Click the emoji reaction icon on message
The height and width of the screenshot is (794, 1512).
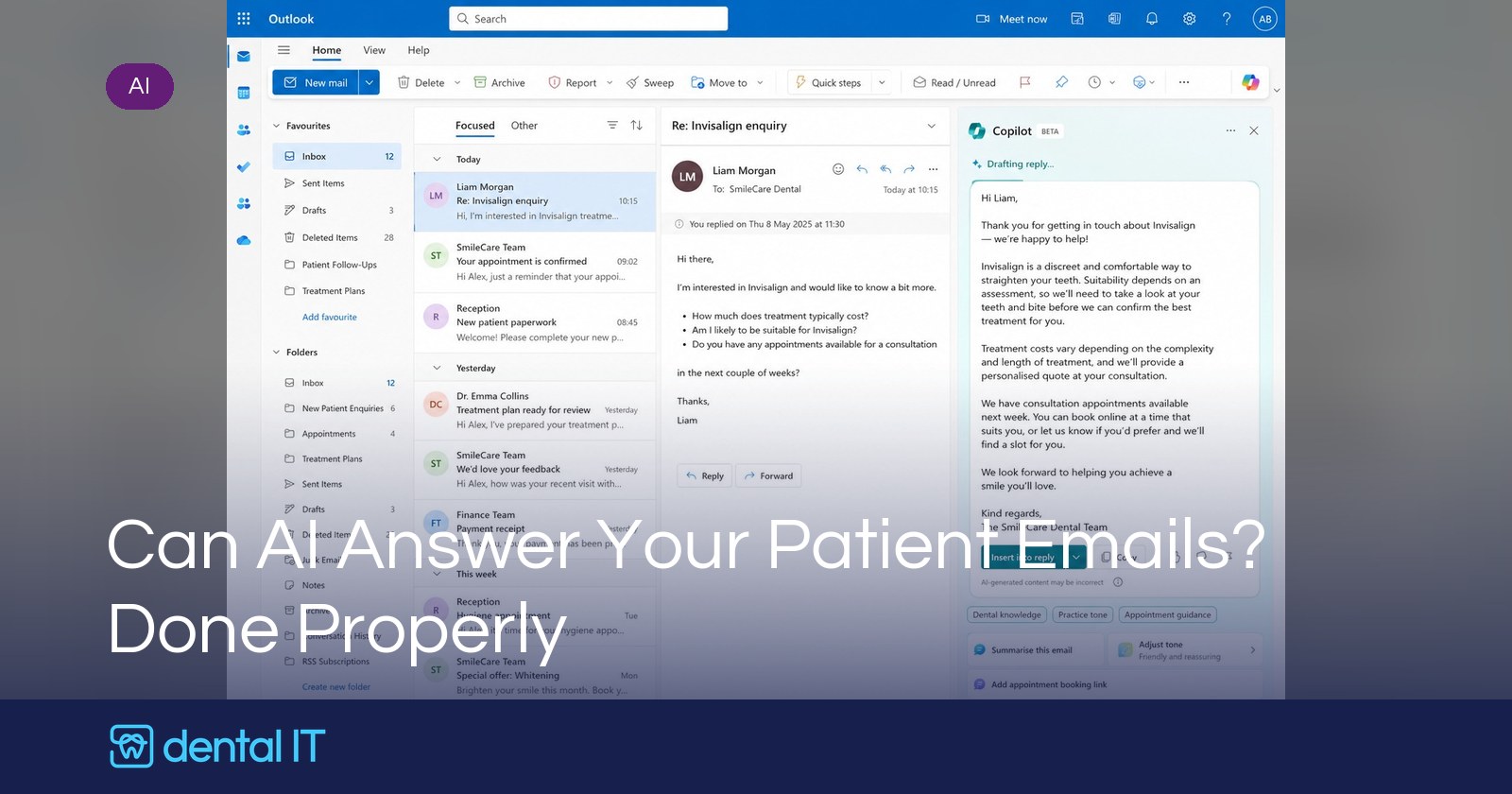coord(838,169)
